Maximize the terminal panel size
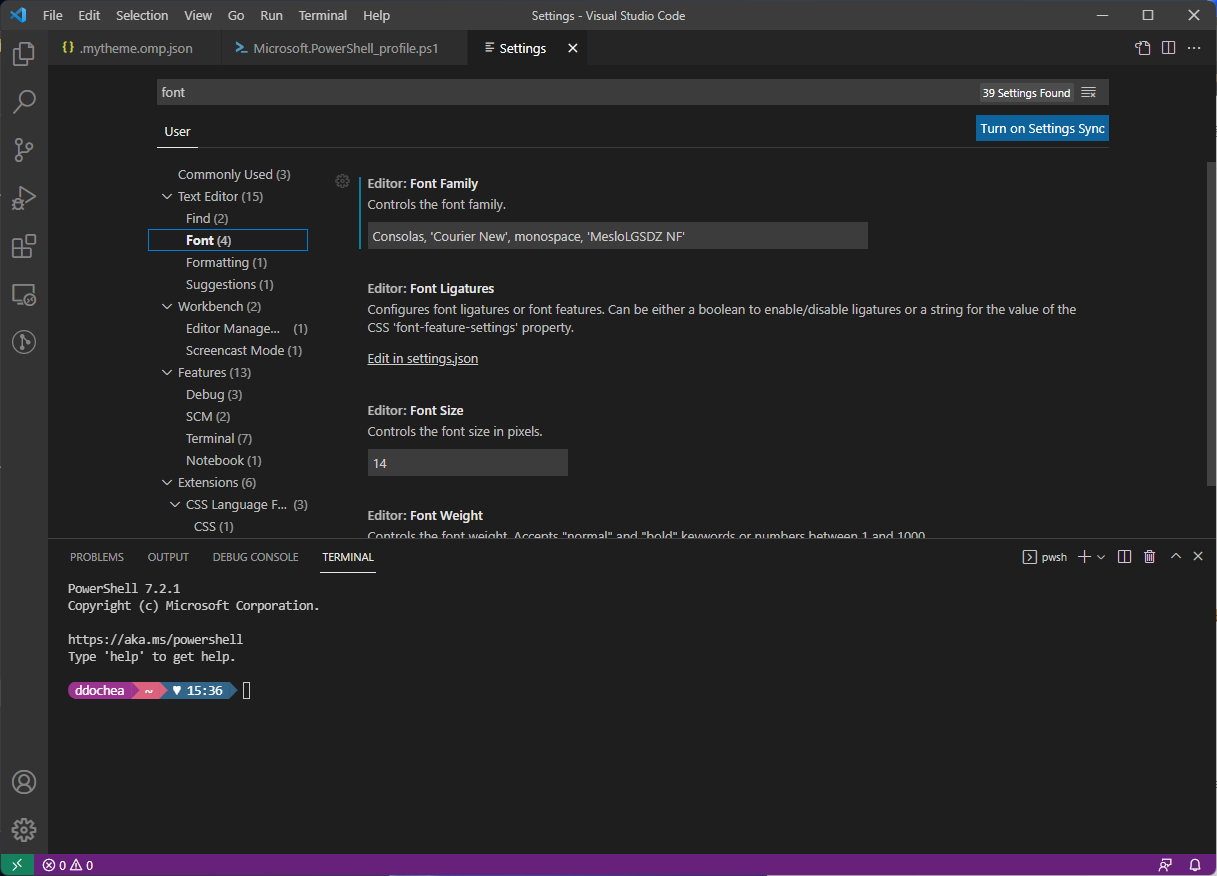This screenshot has width=1217, height=876. click(x=1176, y=557)
